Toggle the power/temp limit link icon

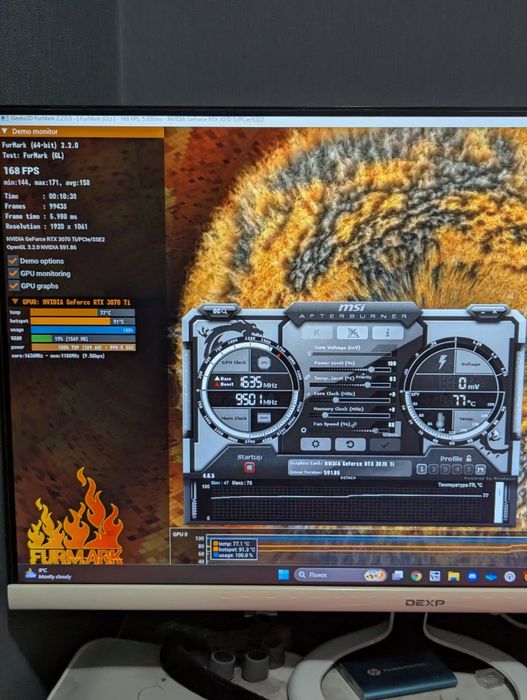click(x=307, y=378)
